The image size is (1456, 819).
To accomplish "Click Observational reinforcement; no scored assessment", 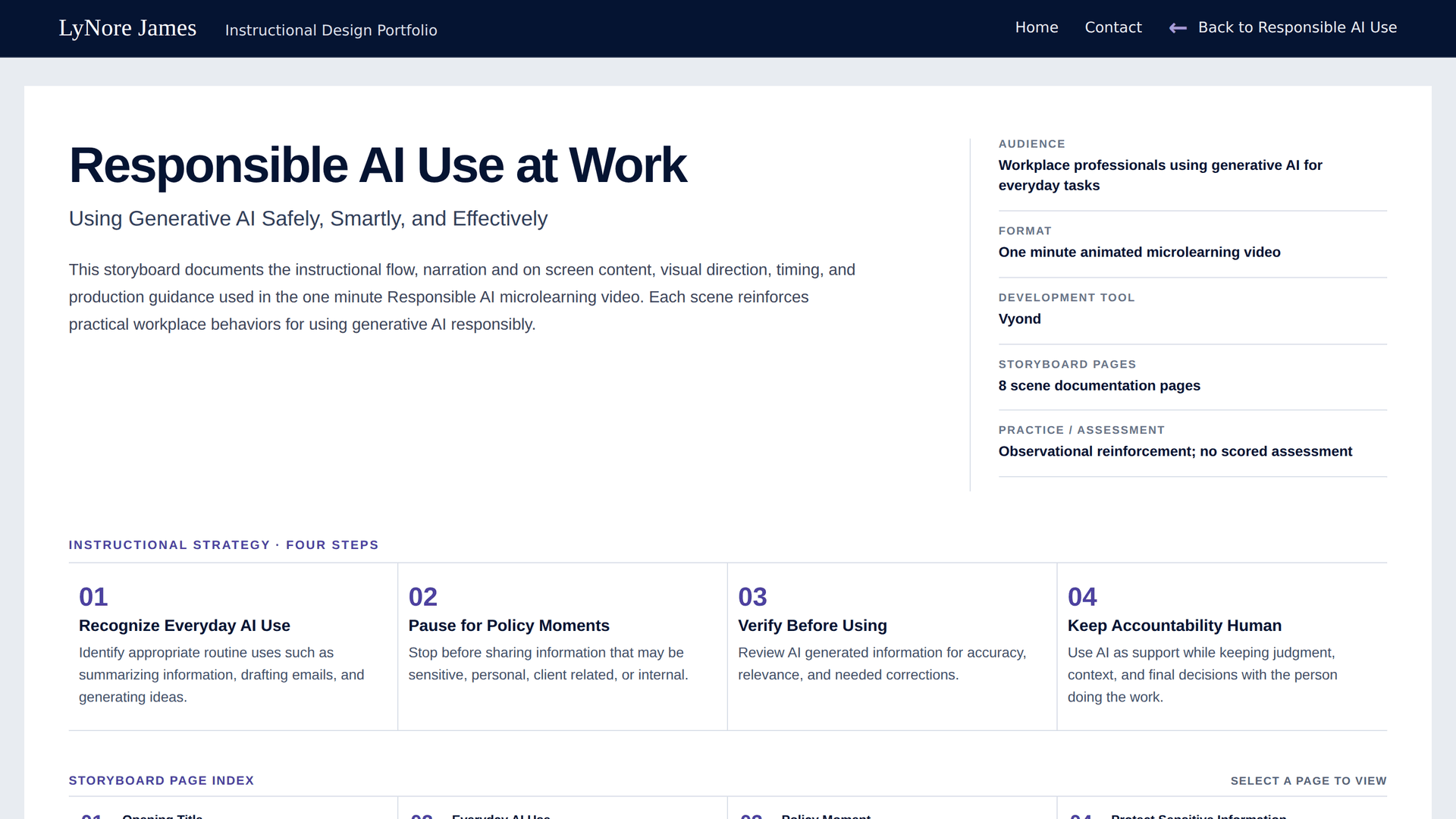I will [1175, 452].
